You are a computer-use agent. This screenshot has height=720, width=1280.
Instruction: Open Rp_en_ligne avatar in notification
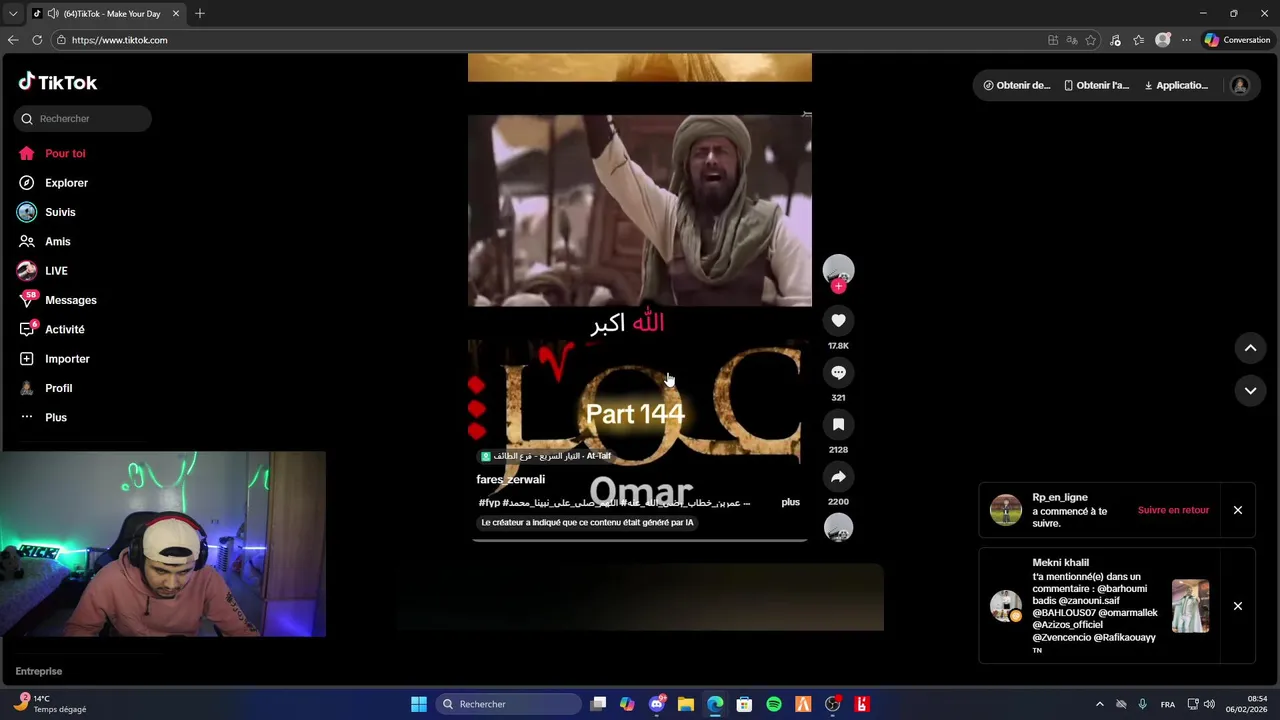1006,510
